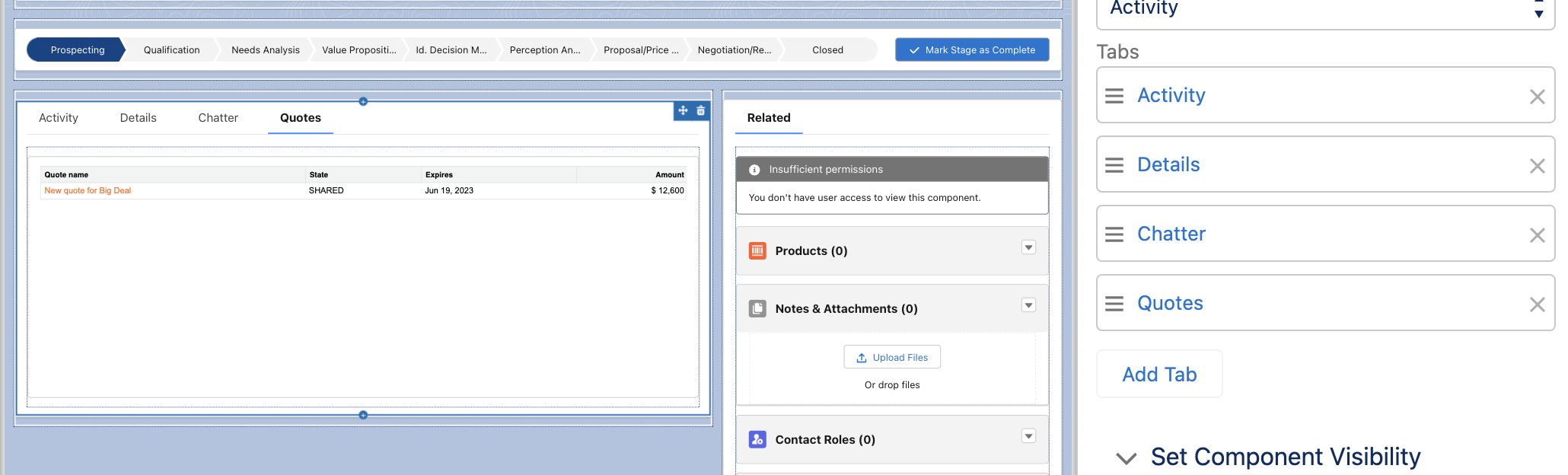The width and height of the screenshot is (1568, 475).
Task: Click the Contact Roles (0) title
Action: pyautogui.click(x=825, y=439)
